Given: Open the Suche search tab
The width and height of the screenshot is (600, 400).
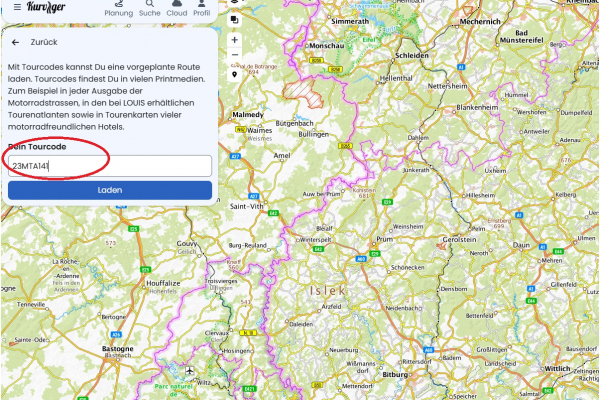Looking at the screenshot, I should point(149,9).
